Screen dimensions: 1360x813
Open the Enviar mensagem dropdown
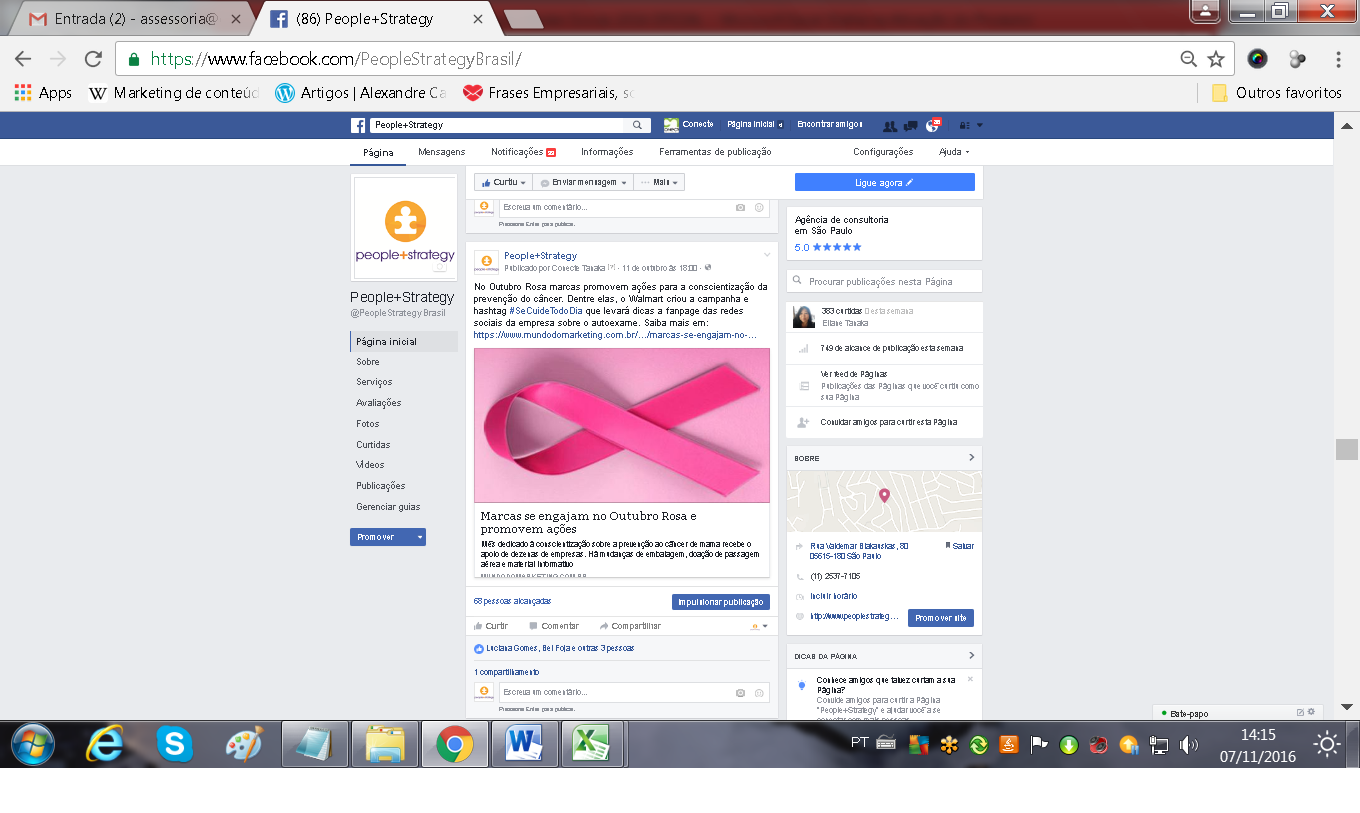[583, 182]
